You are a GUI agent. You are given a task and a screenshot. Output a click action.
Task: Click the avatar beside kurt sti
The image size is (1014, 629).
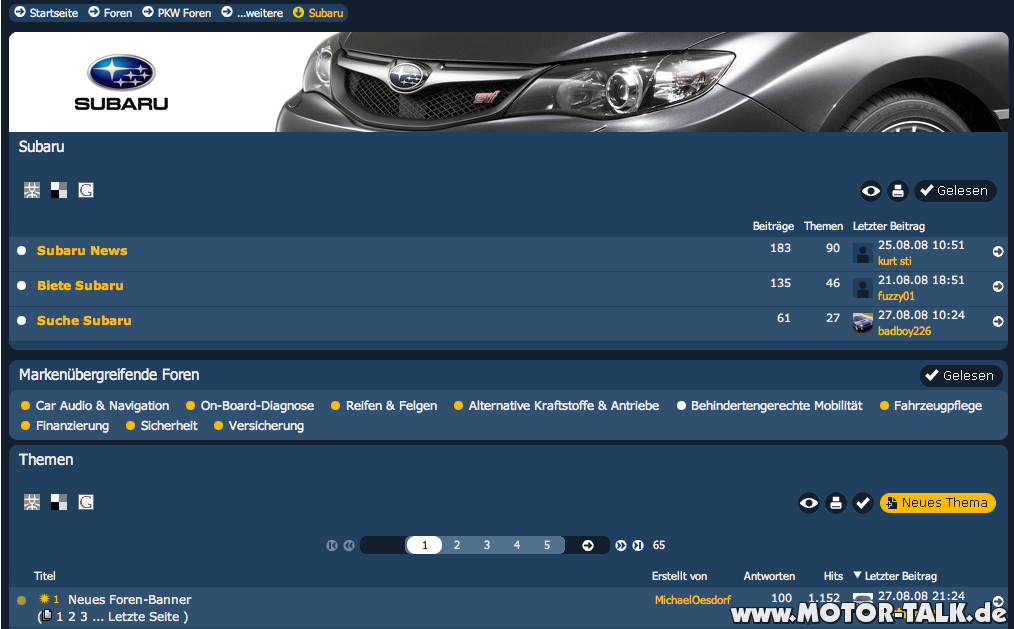click(863, 253)
